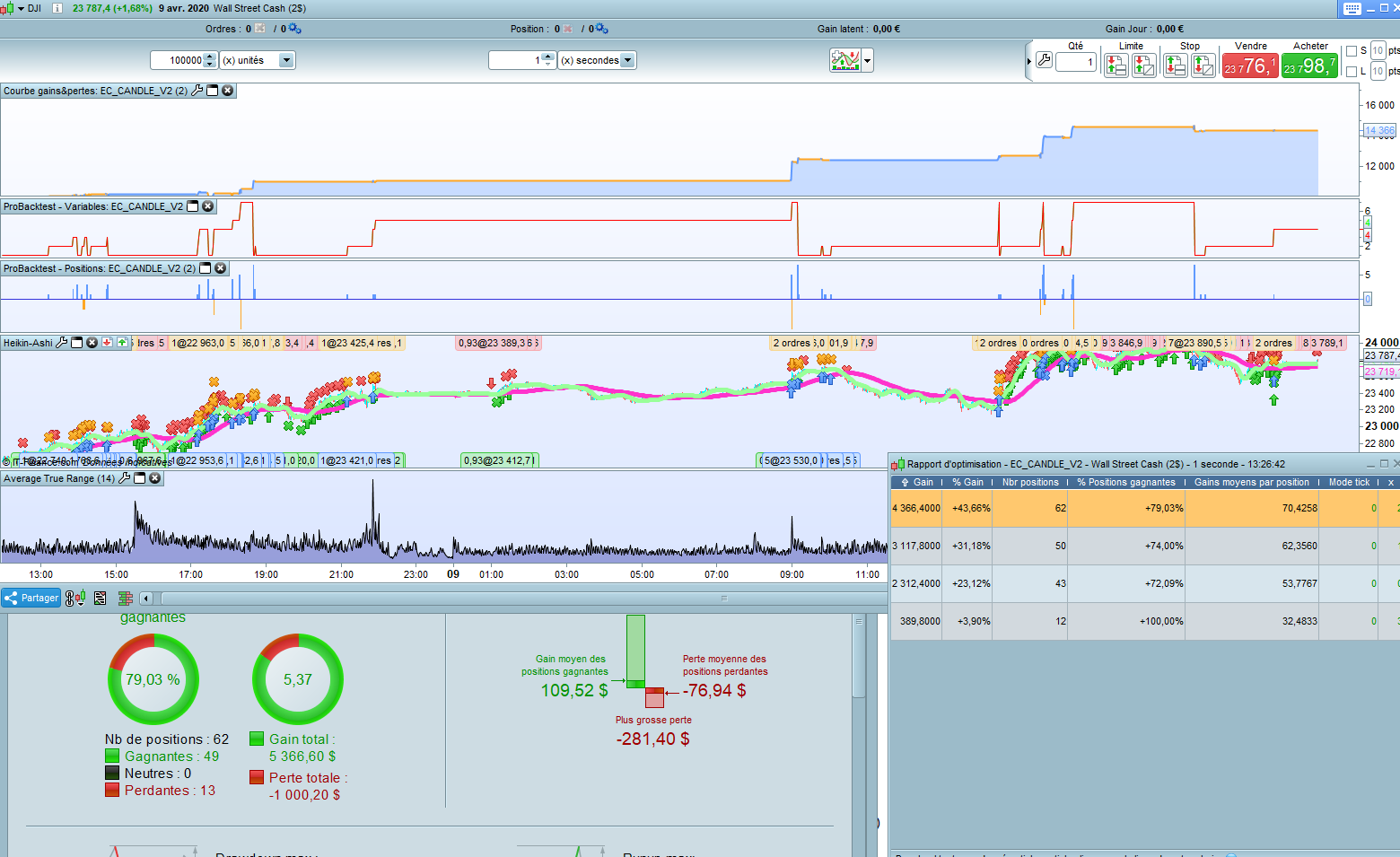Open the unités type dropdown
The width and height of the screenshot is (1400, 857).
pyautogui.click(x=286, y=60)
